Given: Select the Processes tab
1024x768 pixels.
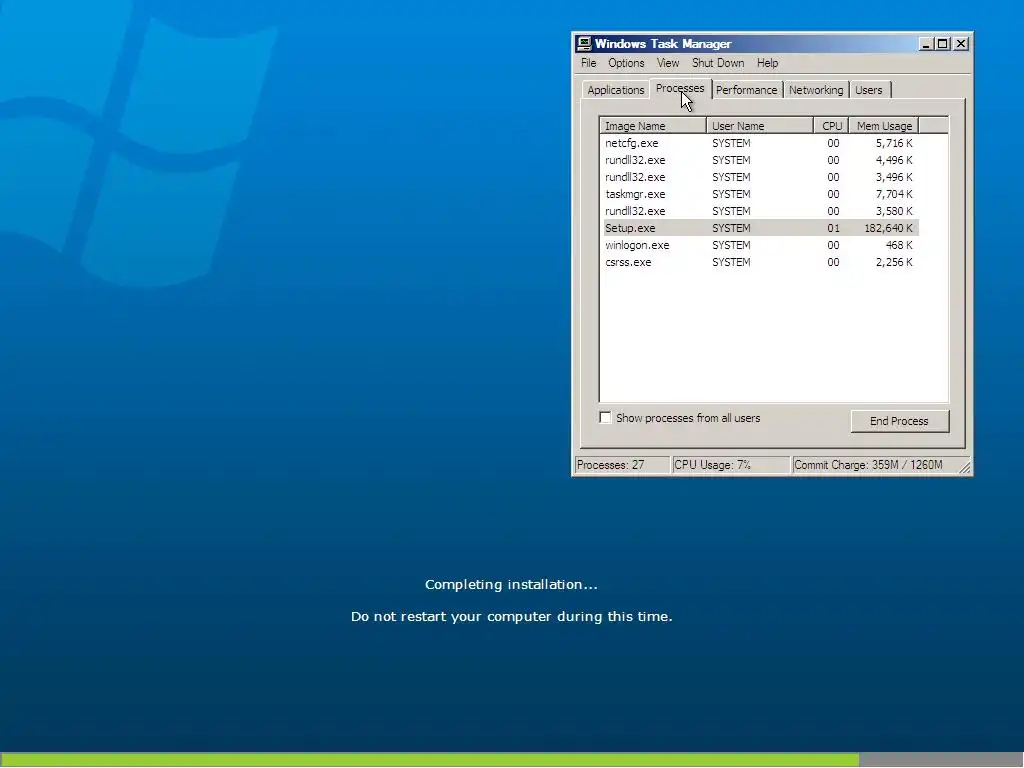Looking at the screenshot, I should tap(680, 88).
